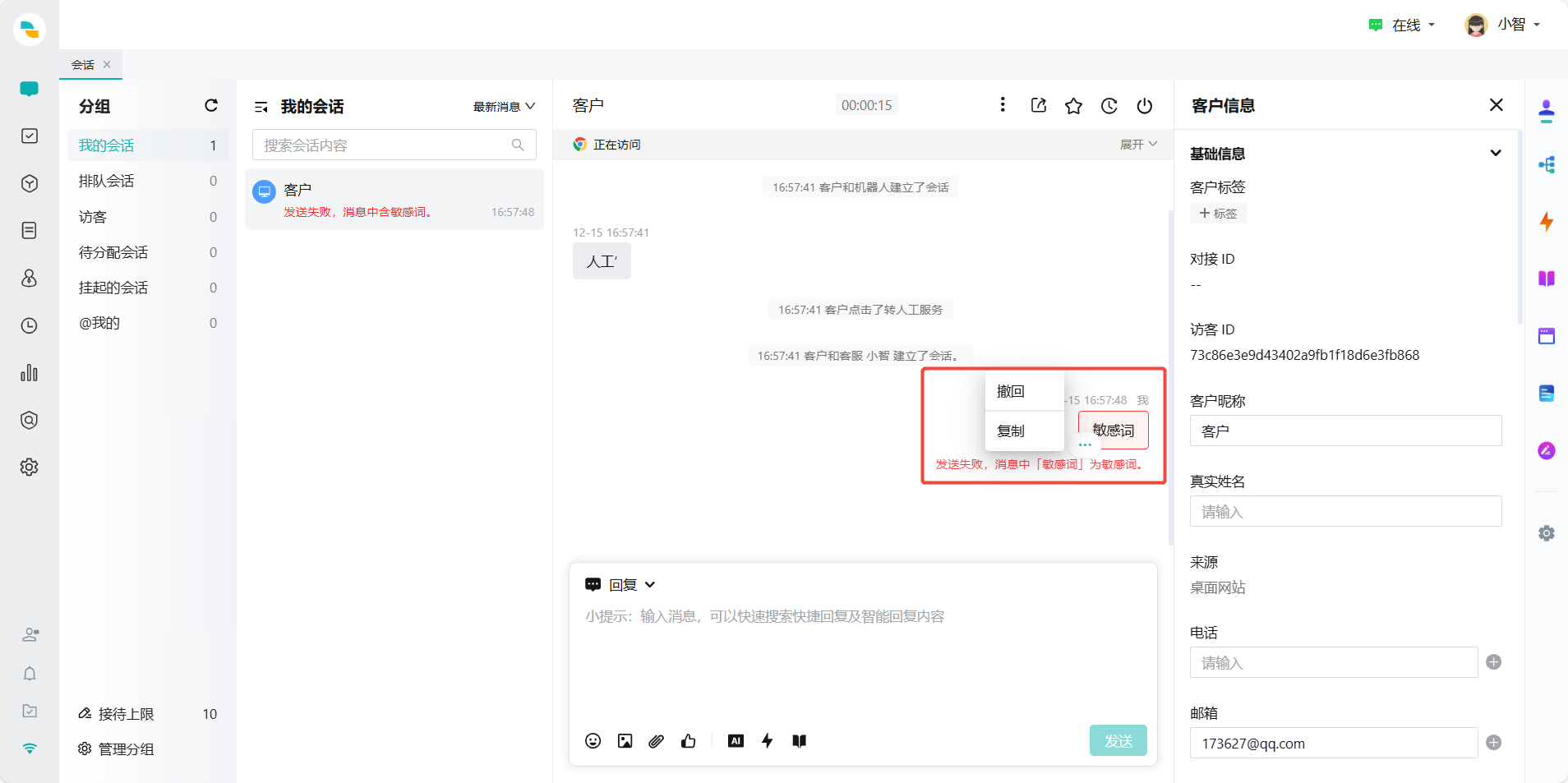
Task: Click the AI assistant icon in reply toolbar
Action: click(x=736, y=741)
